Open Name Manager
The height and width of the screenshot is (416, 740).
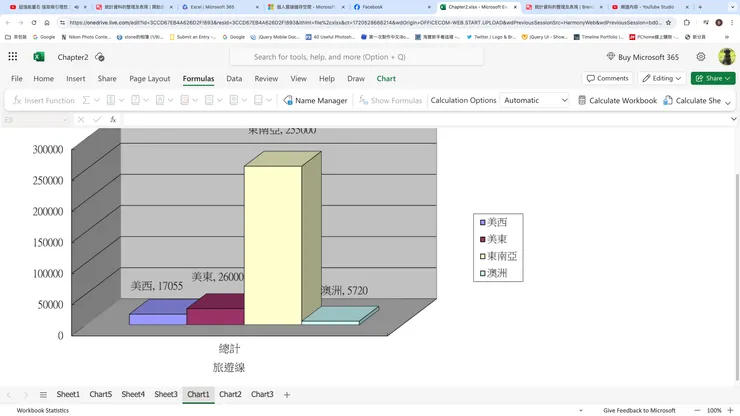click(315, 100)
